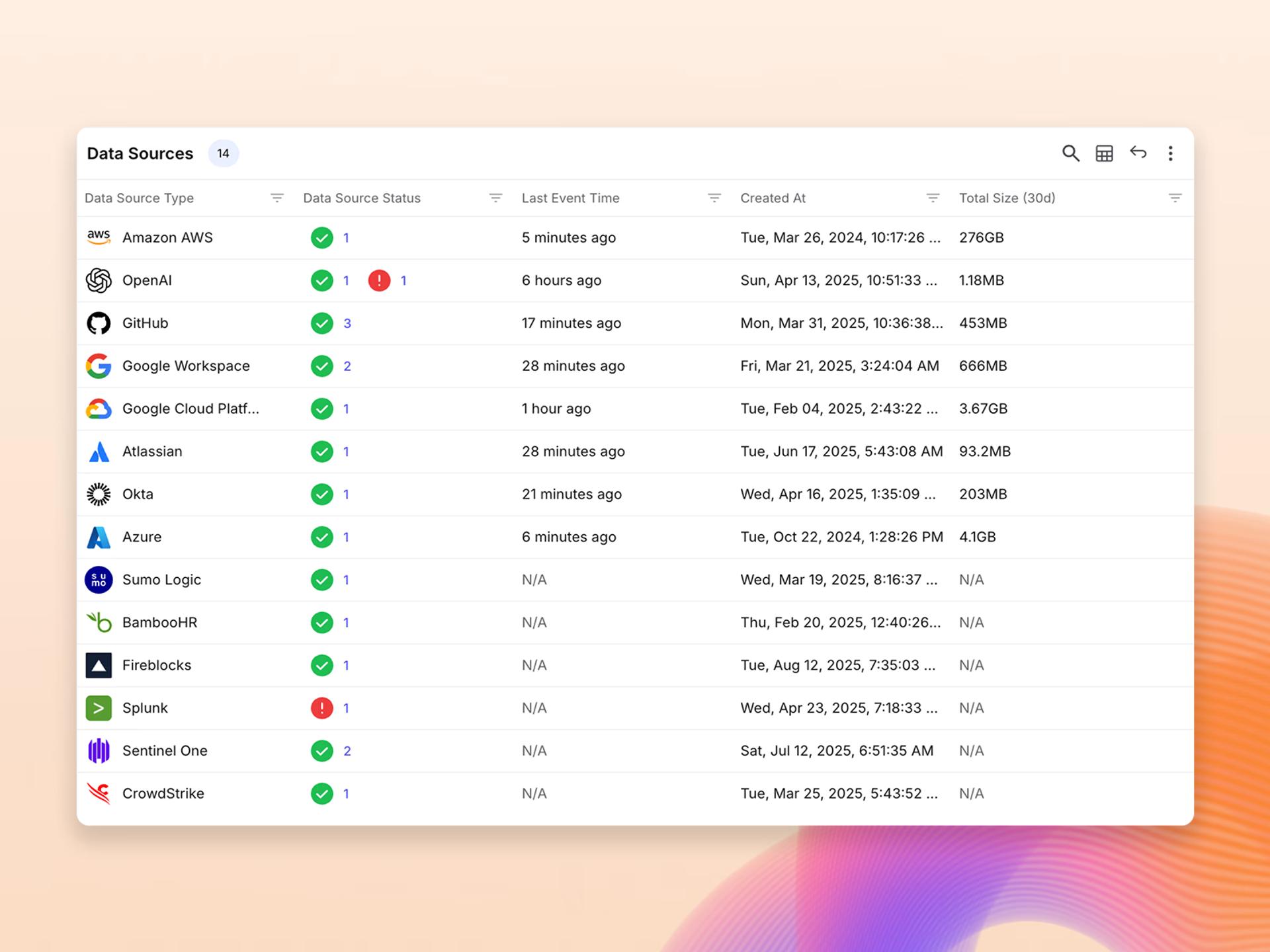Click the undo arrow icon
Screen dimensions: 1270x952
[x=1138, y=153]
